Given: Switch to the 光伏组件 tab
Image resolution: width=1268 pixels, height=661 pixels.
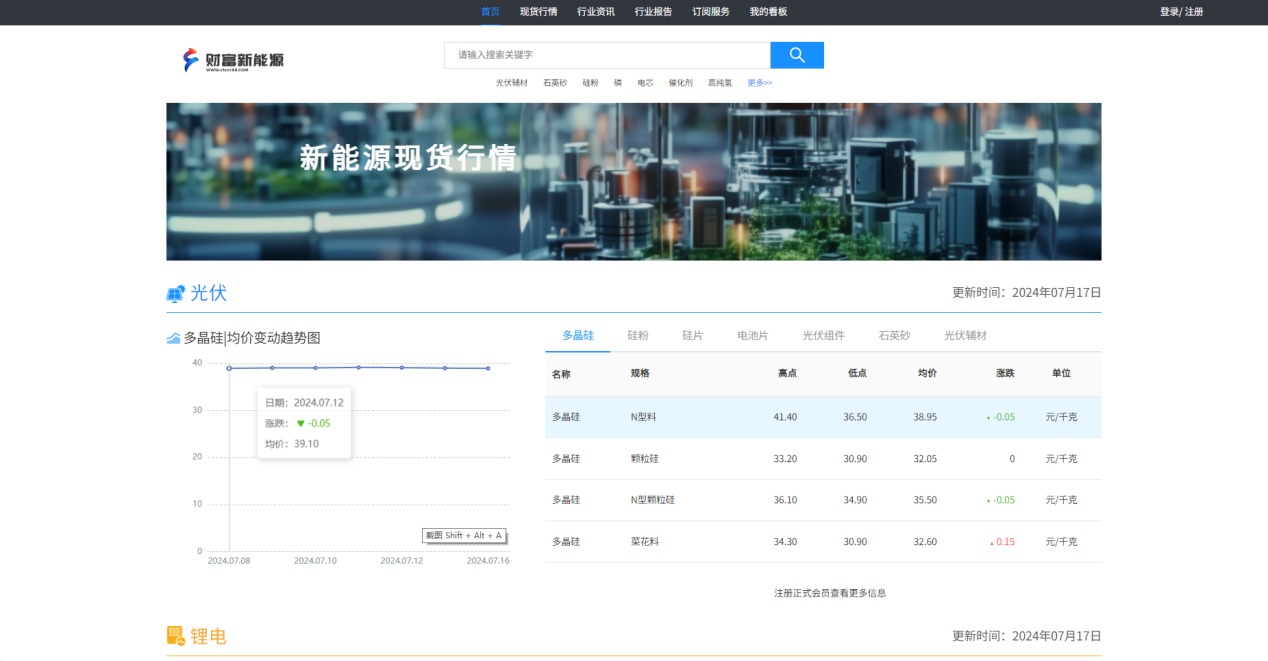Looking at the screenshot, I should click(823, 336).
